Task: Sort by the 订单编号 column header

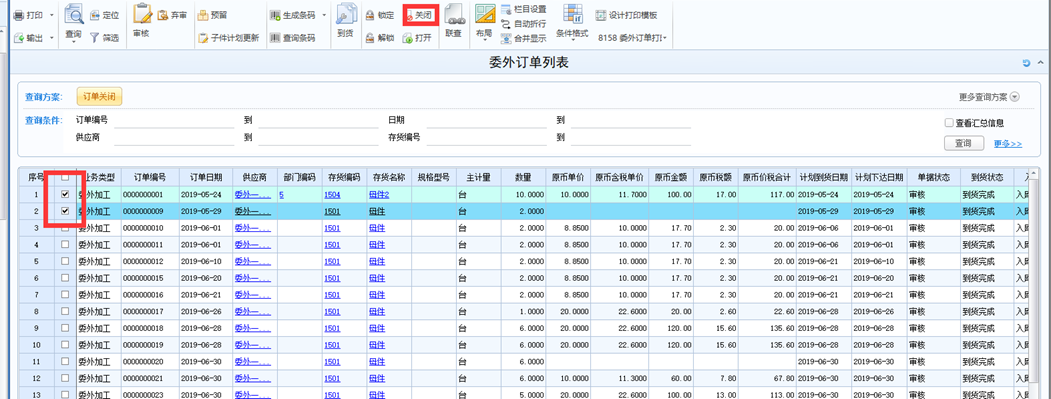Action: 149,178
